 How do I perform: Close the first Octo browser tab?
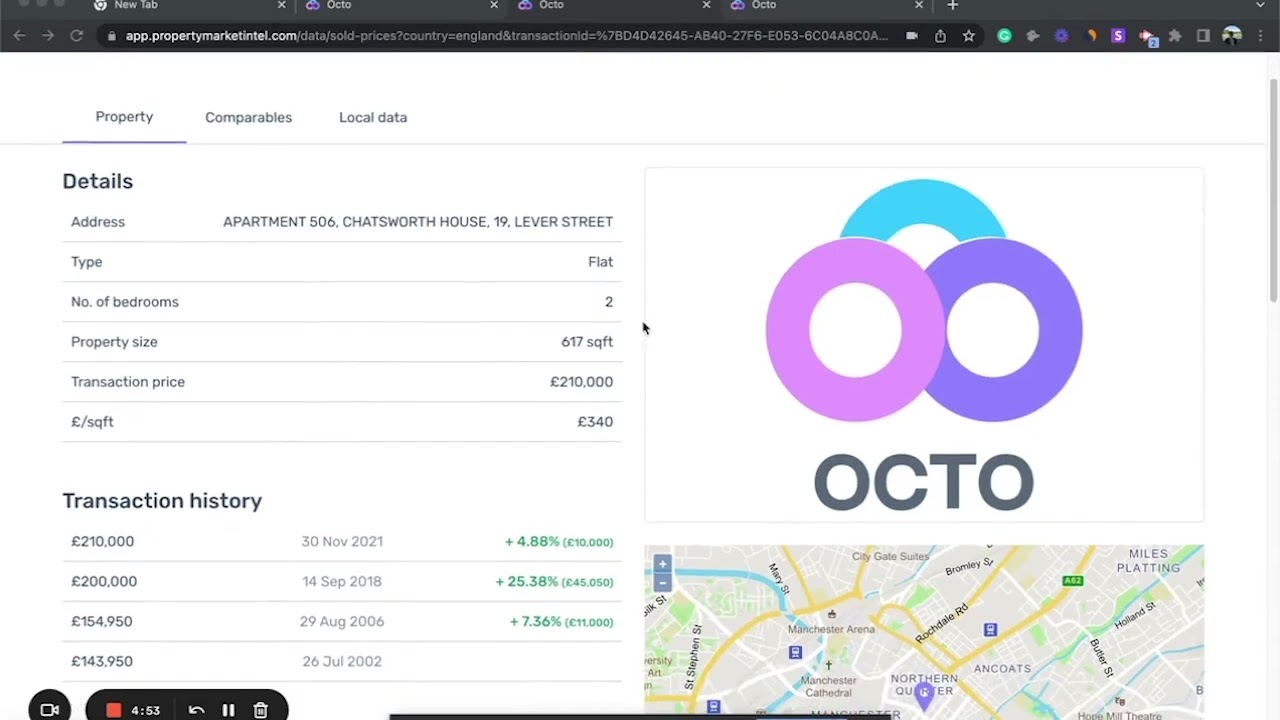click(493, 5)
